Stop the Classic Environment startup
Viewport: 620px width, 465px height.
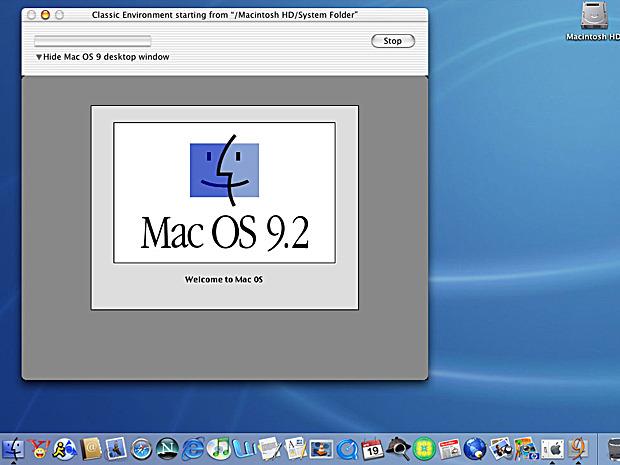click(393, 41)
